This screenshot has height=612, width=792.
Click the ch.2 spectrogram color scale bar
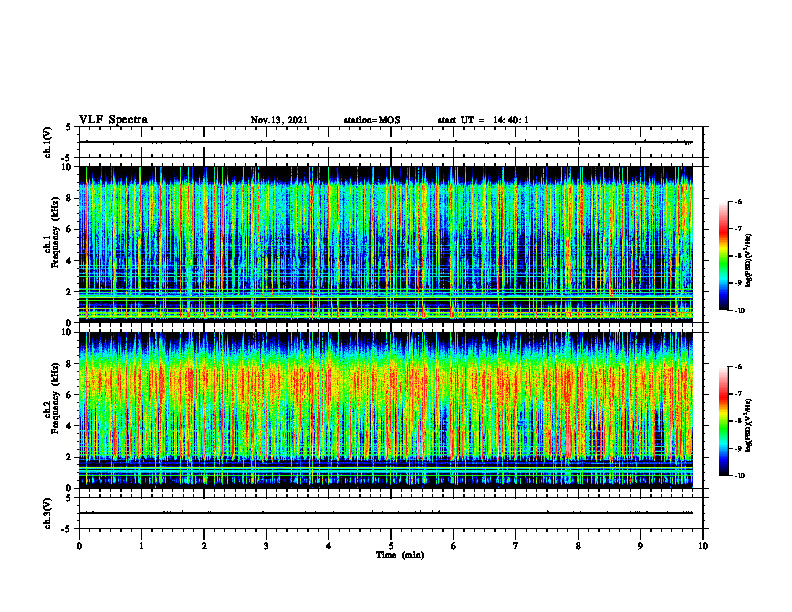pyautogui.click(x=723, y=421)
